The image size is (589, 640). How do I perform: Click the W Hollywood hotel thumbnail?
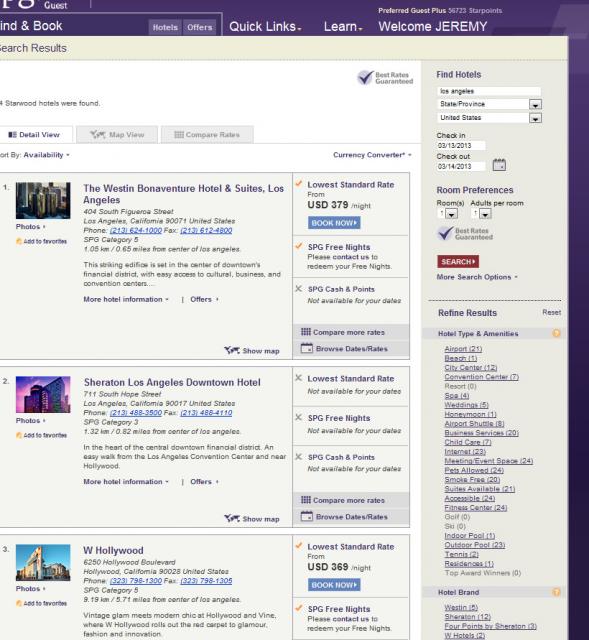click(x=43, y=562)
